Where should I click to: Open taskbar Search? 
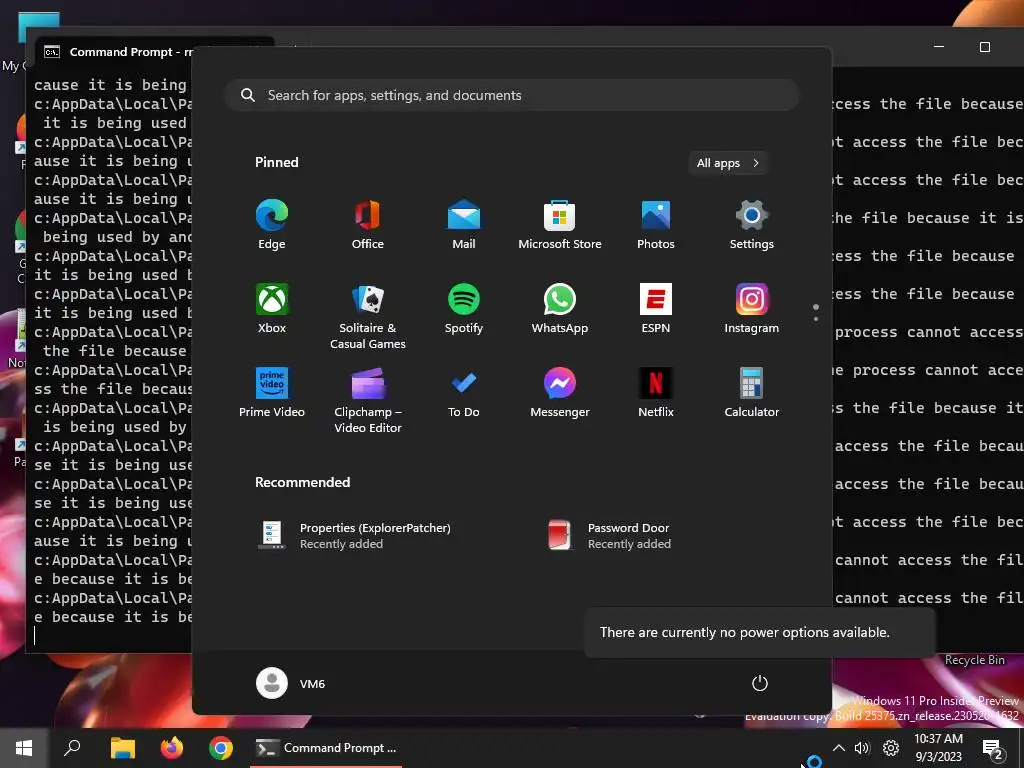click(72, 748)
